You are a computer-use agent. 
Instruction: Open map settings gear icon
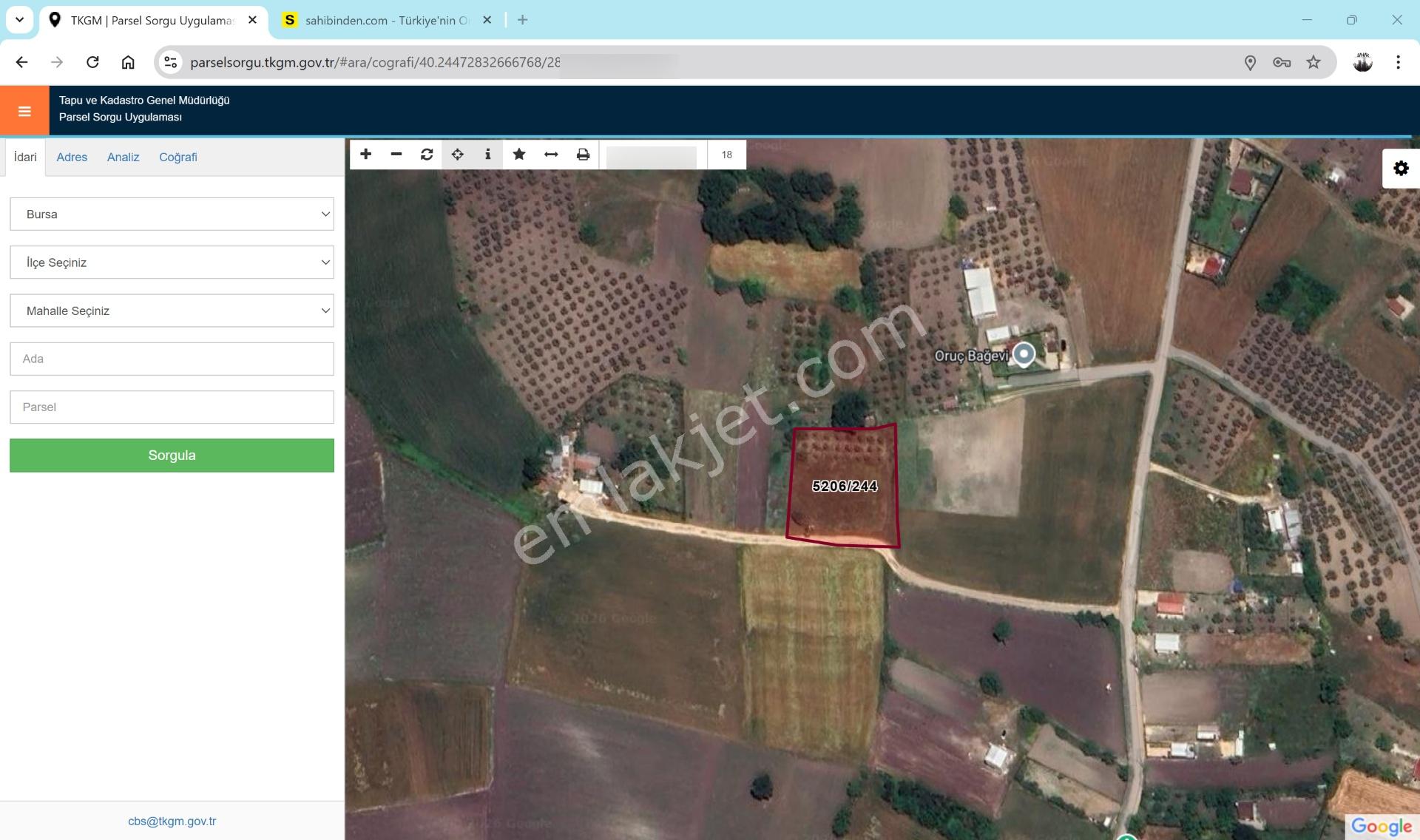click(1401, 169)
